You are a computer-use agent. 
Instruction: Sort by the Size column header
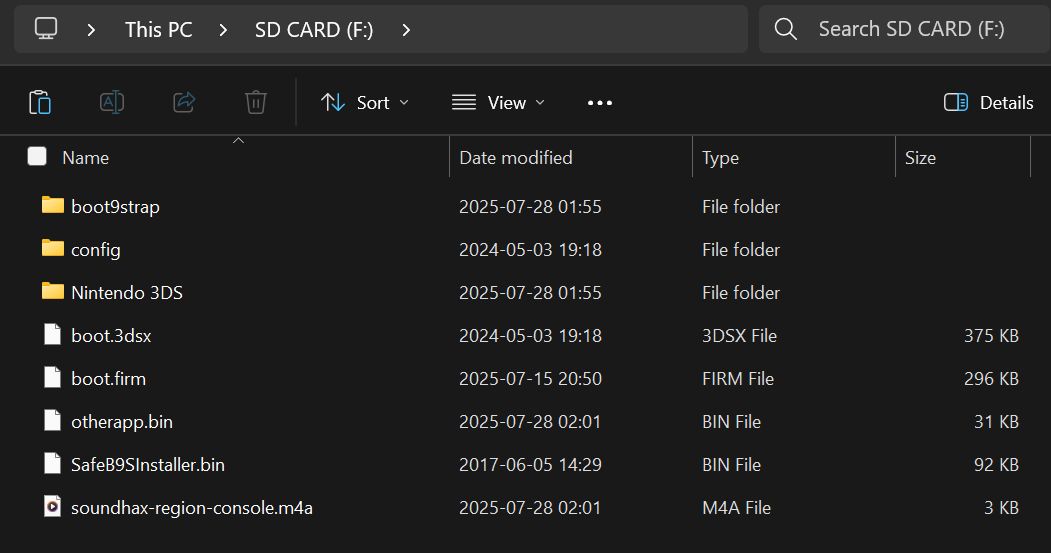[x=920, y=158]
